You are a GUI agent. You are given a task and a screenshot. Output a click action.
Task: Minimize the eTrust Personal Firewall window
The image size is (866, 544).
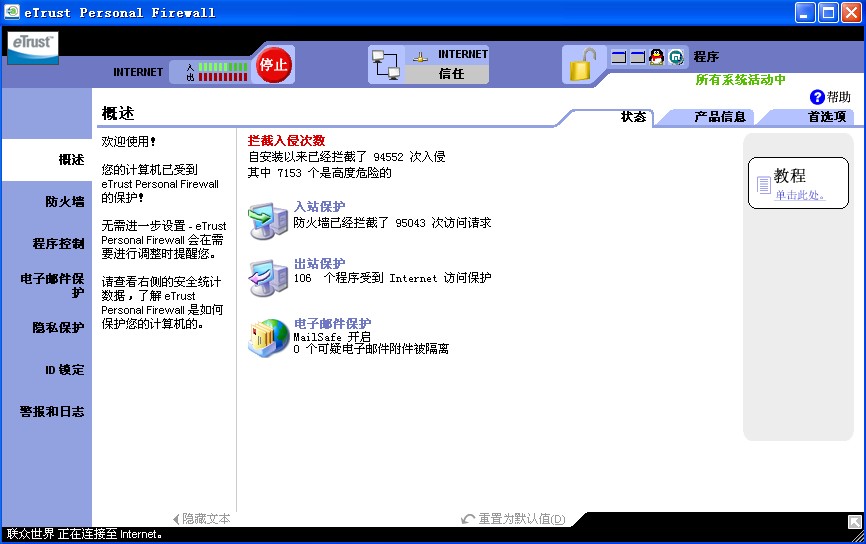point(805,12)
